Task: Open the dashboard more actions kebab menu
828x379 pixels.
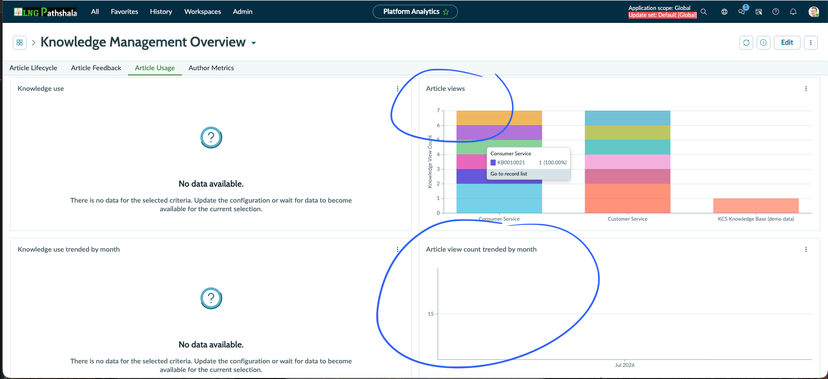Action: (x=811, y=43)
